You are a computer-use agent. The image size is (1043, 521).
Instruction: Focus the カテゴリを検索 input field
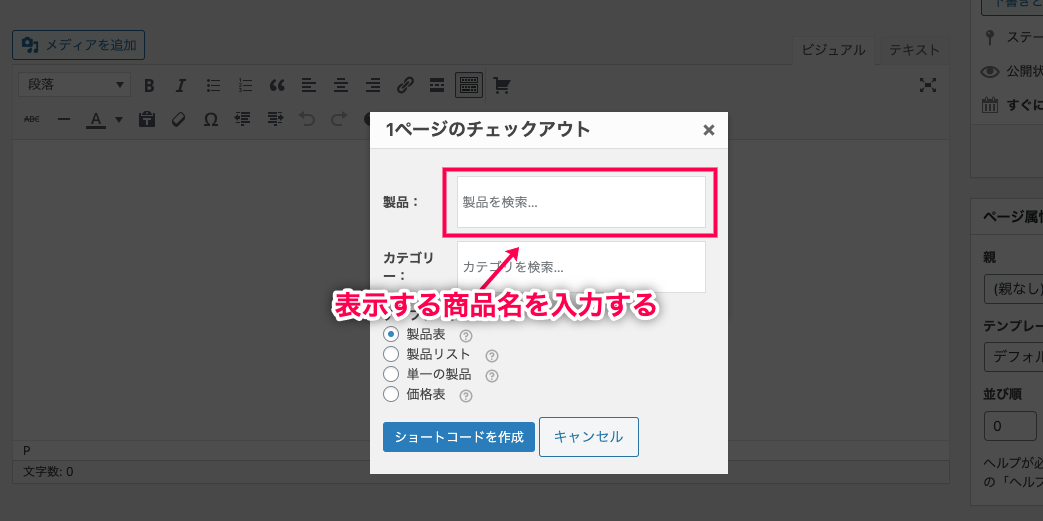[581, 267]
